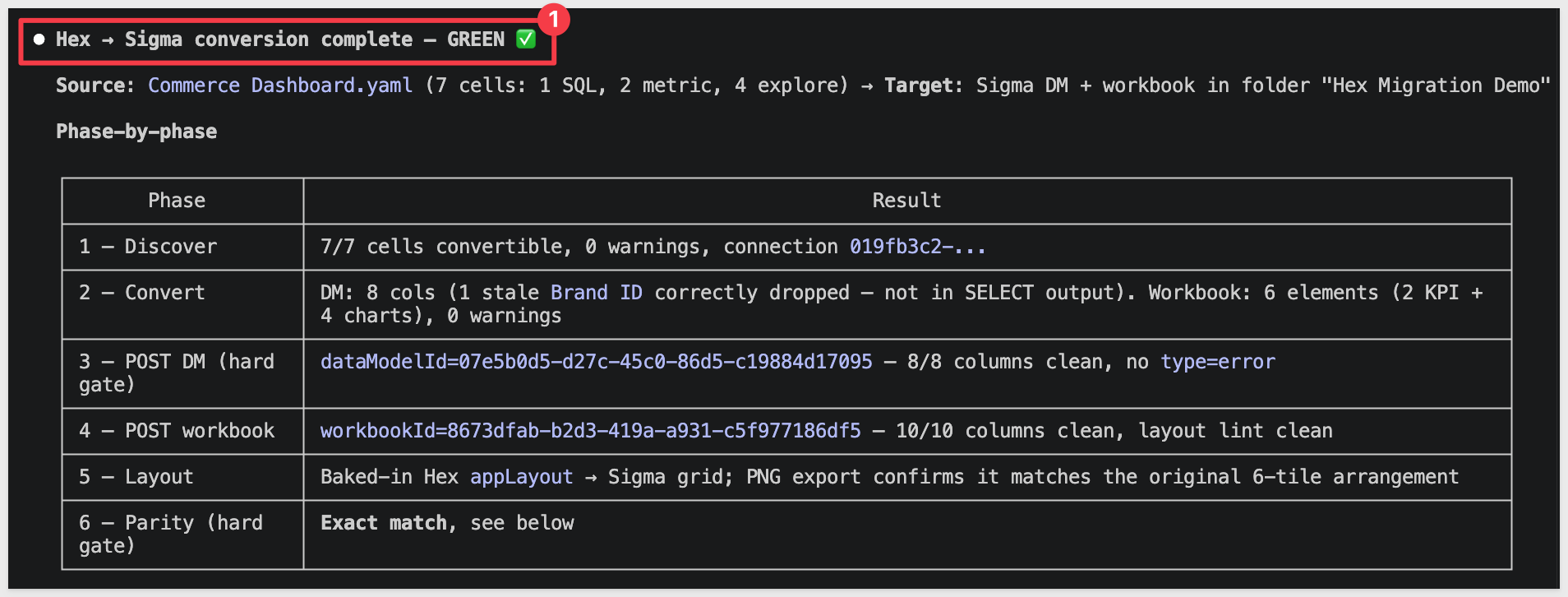
Task: Select the 1 – Discover phase row
Action: 786,247
